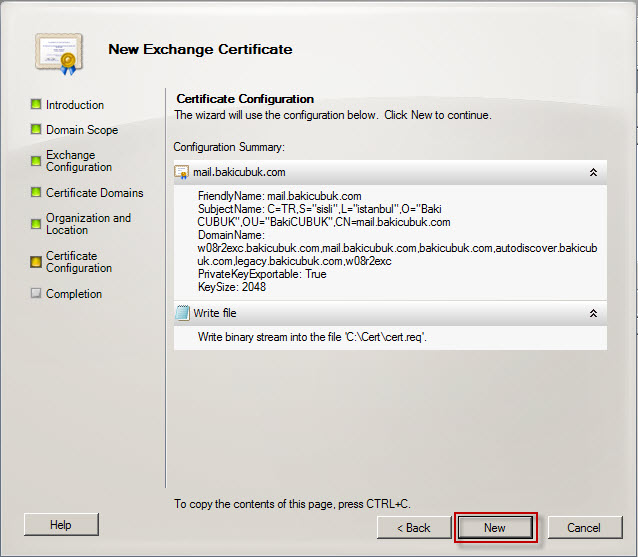Open Help for this wizard
This screenshot has width=638, height=557.
pyautogui.click(x=61, y=524)
